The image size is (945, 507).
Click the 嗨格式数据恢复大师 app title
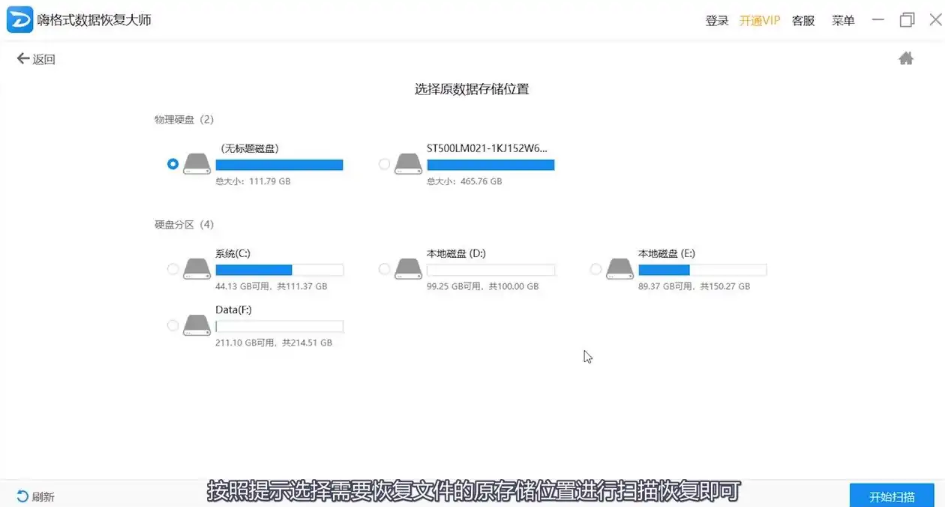(94, 20)
